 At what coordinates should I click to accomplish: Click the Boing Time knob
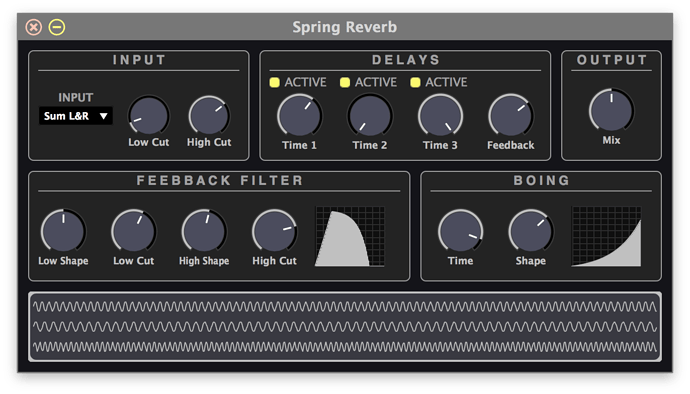coord(460,231)
